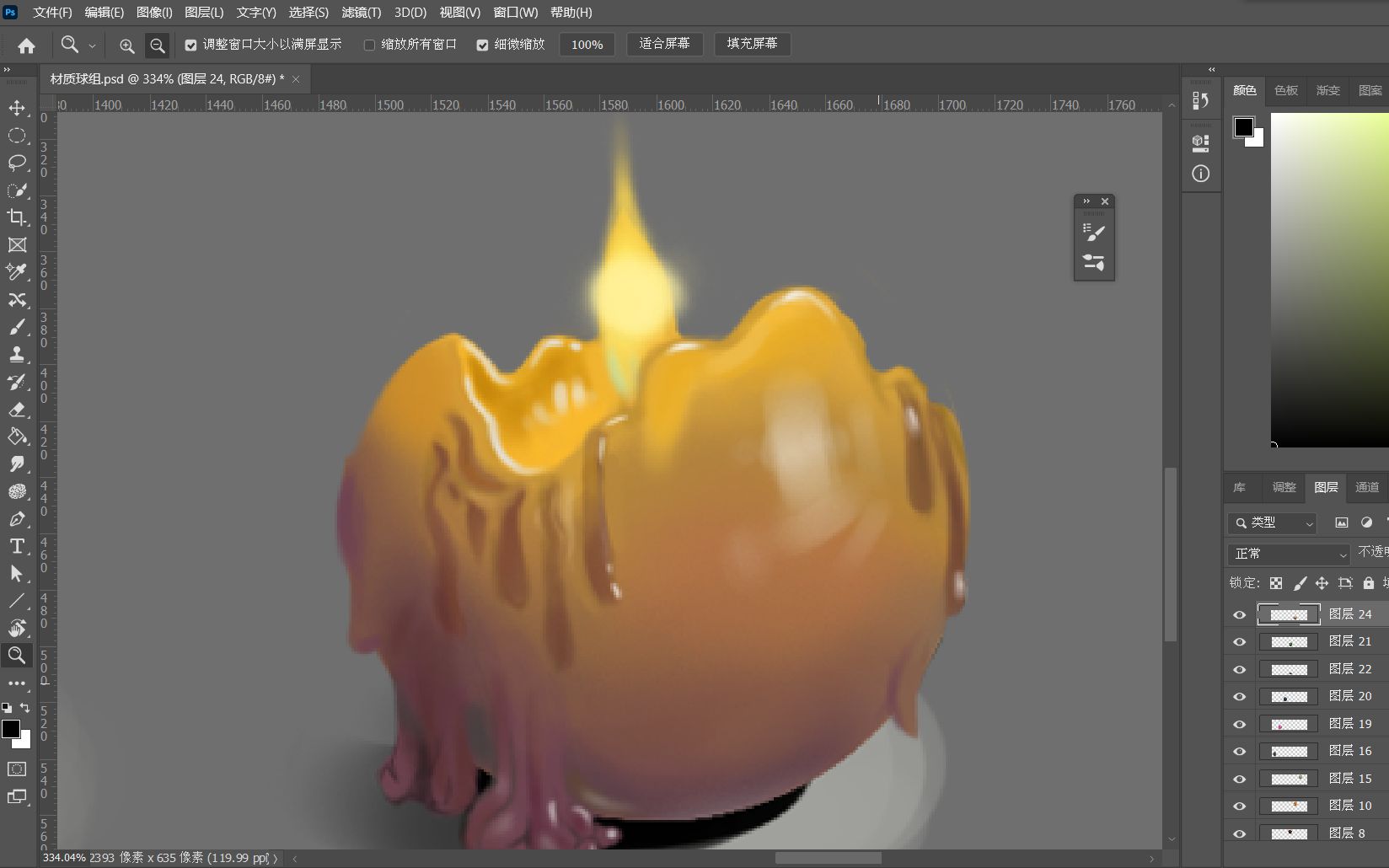This screenshot has height=868, width=1389.
Task: Select the Rotate View hand tool
Action: pos(17,629)
